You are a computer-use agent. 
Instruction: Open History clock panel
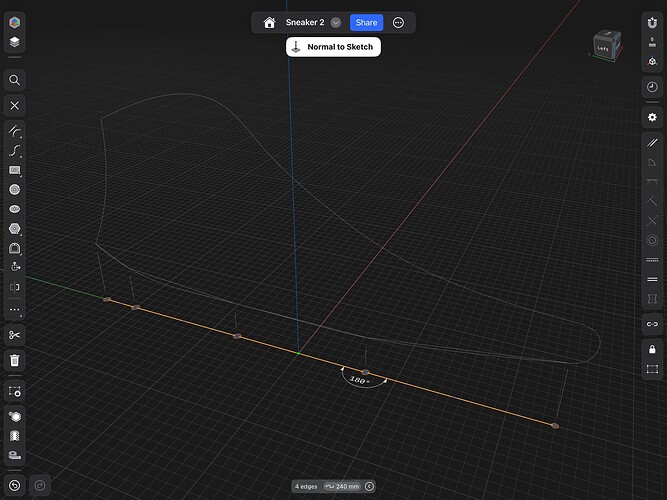point(652,87)
